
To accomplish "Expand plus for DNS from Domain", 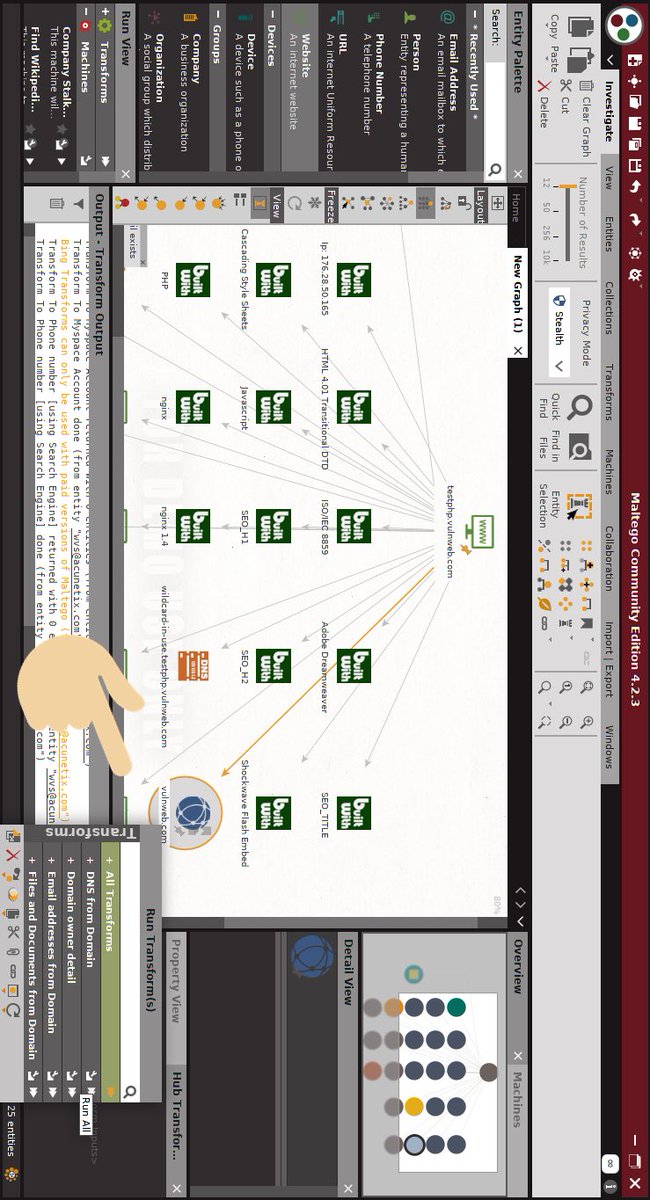I will (90, 859).
